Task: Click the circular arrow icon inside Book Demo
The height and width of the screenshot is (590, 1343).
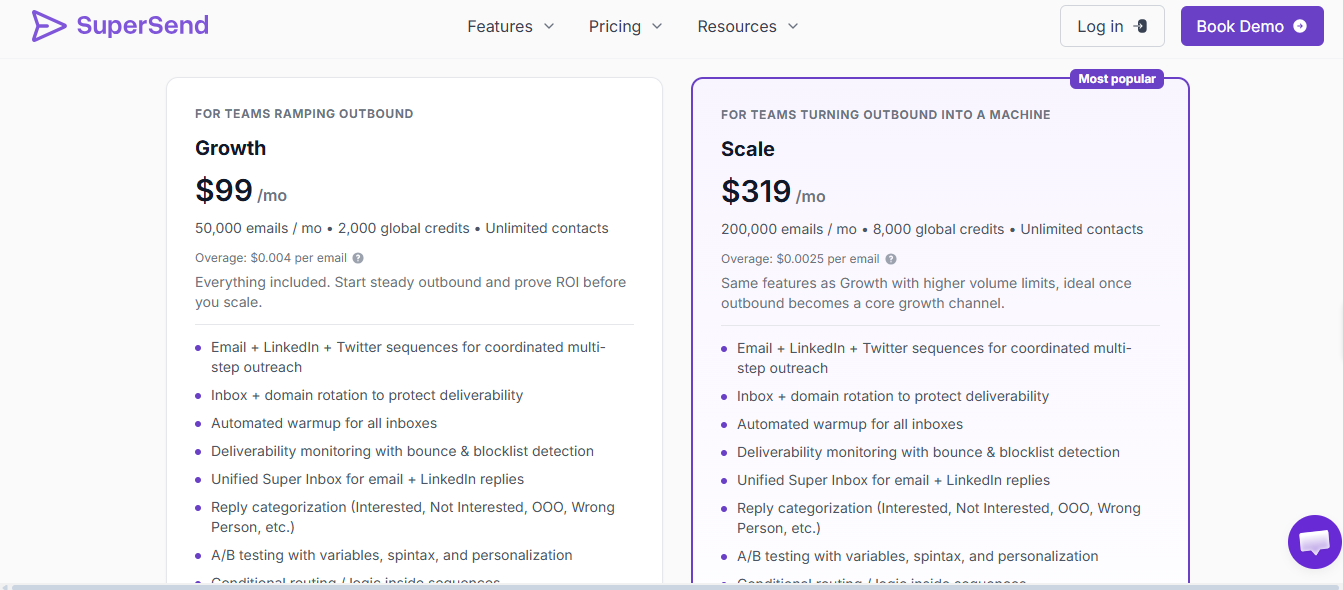Action: pyautogui.click(x=1302, y=25)
